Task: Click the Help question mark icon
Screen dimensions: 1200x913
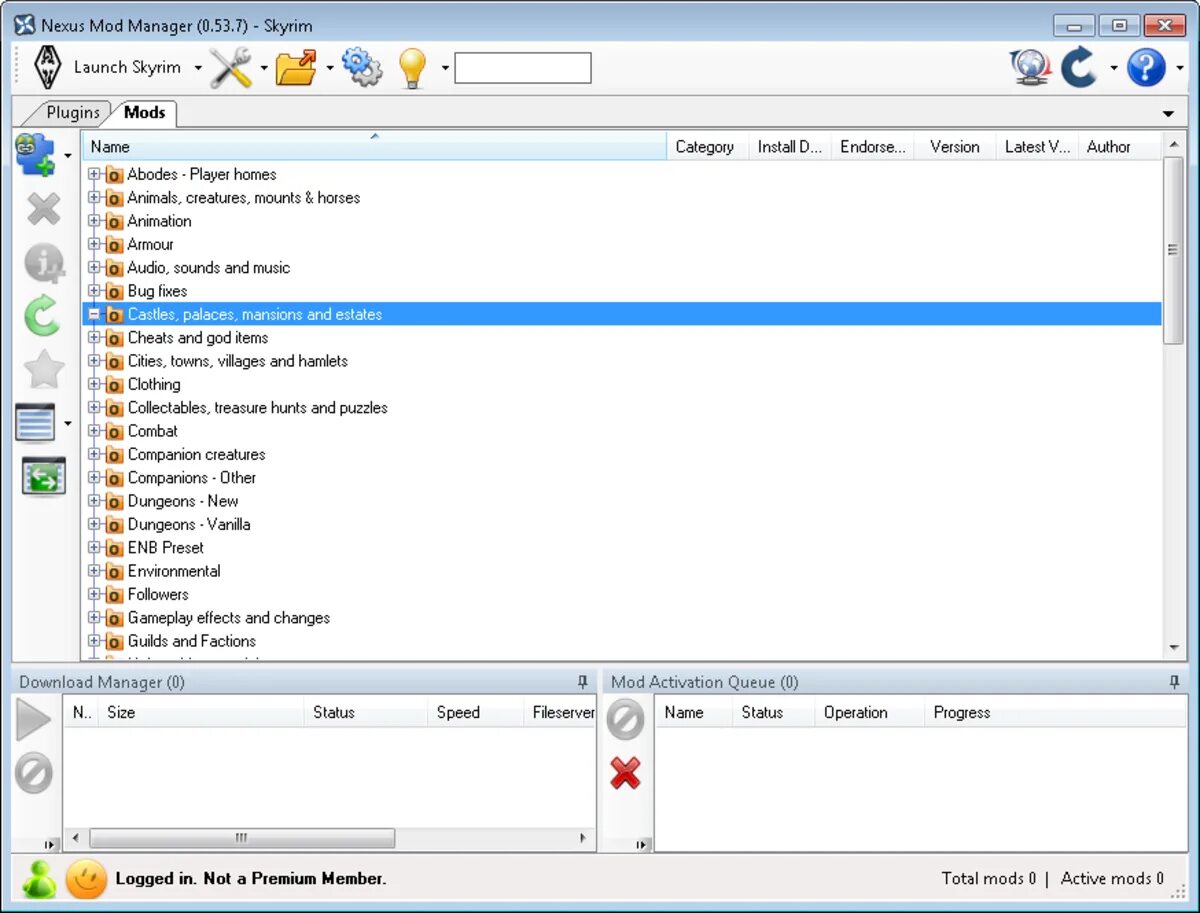Action: (x=1146, y=68)
